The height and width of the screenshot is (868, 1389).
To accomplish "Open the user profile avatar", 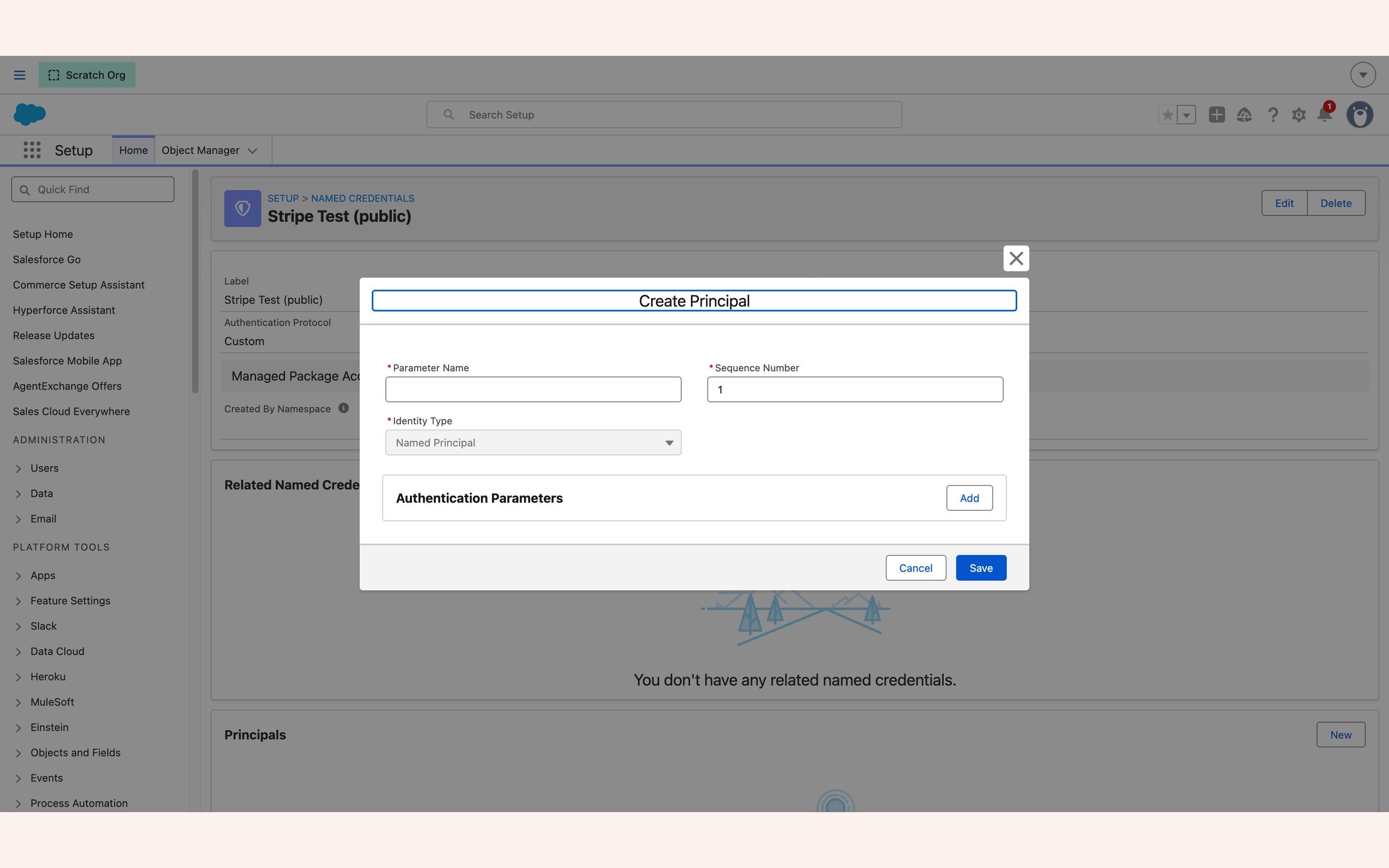I will pos(1360,115).
